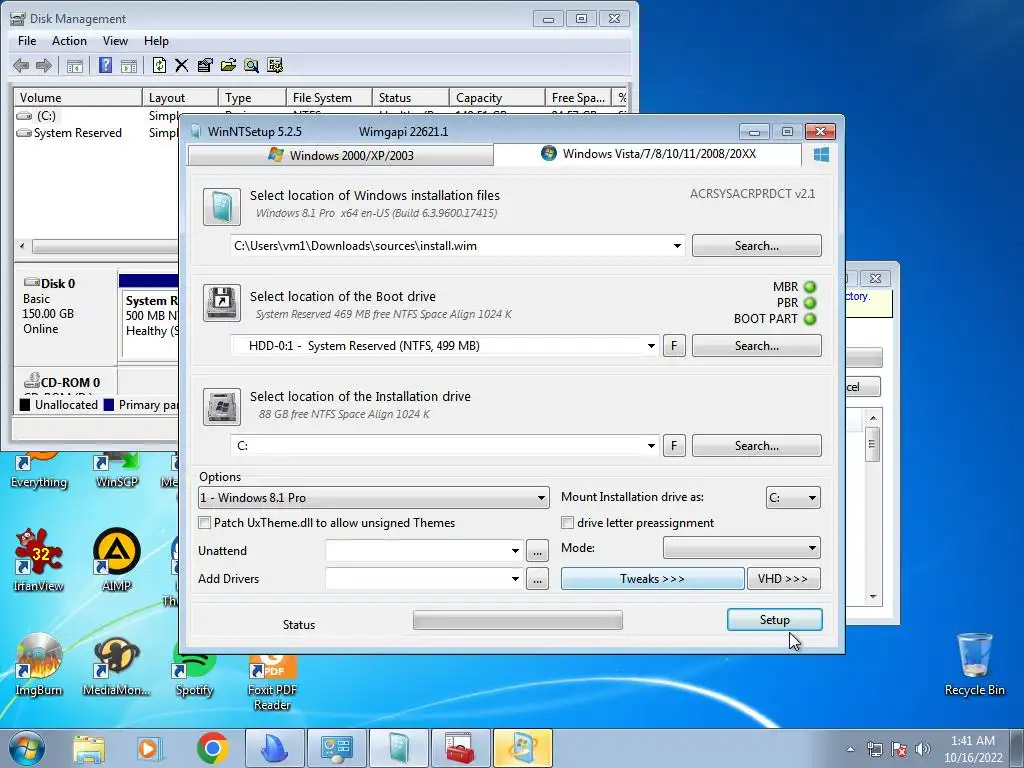Open Google Chrome from the taskbar
The image size is (1024, 768).
click(x=212, y=748)
